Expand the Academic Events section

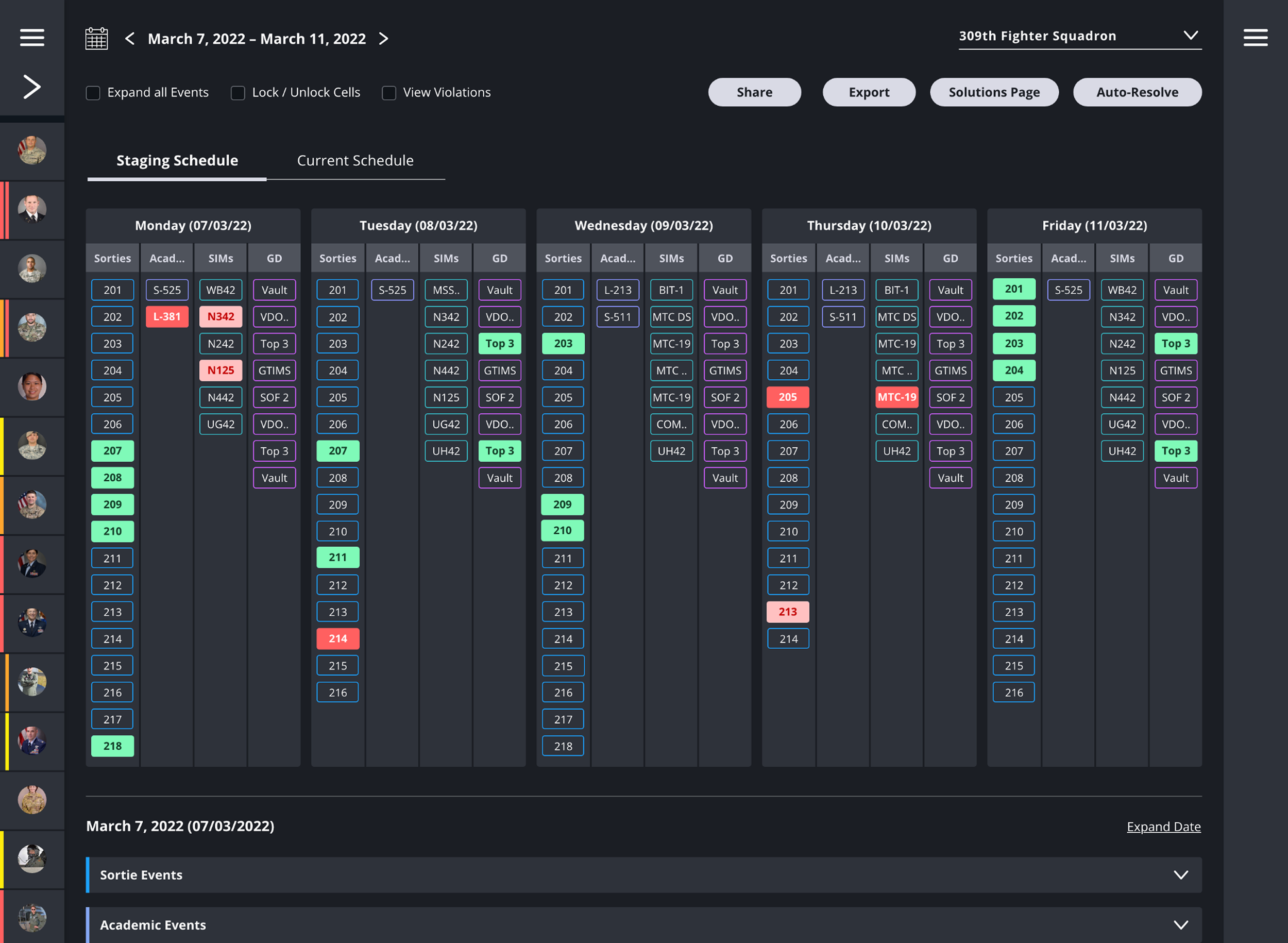point(1180,925)
